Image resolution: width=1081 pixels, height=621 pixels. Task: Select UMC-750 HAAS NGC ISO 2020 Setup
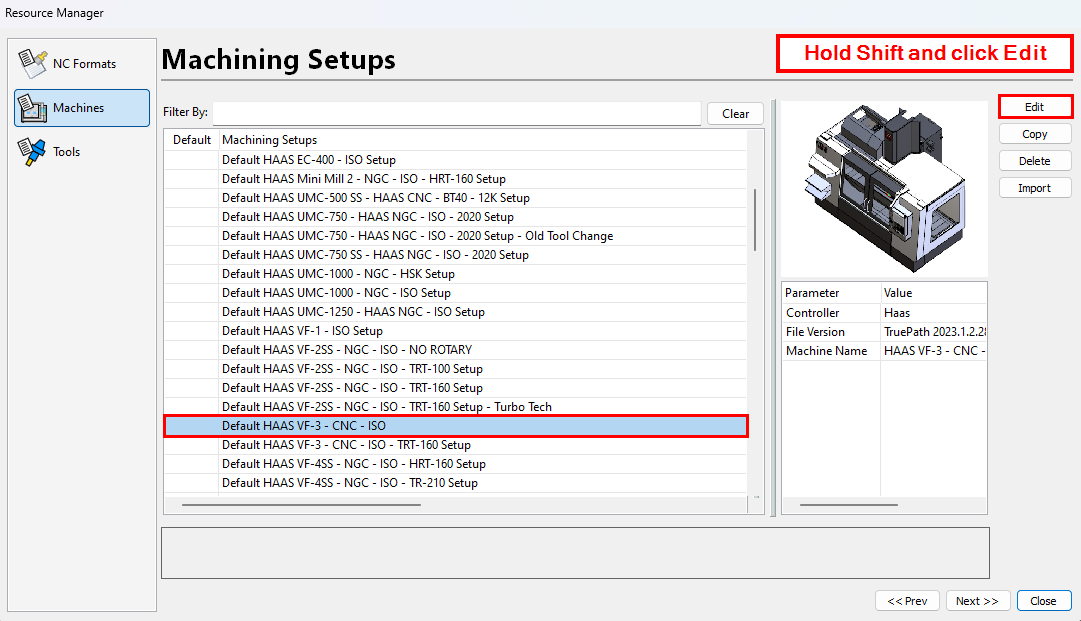[456, 217]
